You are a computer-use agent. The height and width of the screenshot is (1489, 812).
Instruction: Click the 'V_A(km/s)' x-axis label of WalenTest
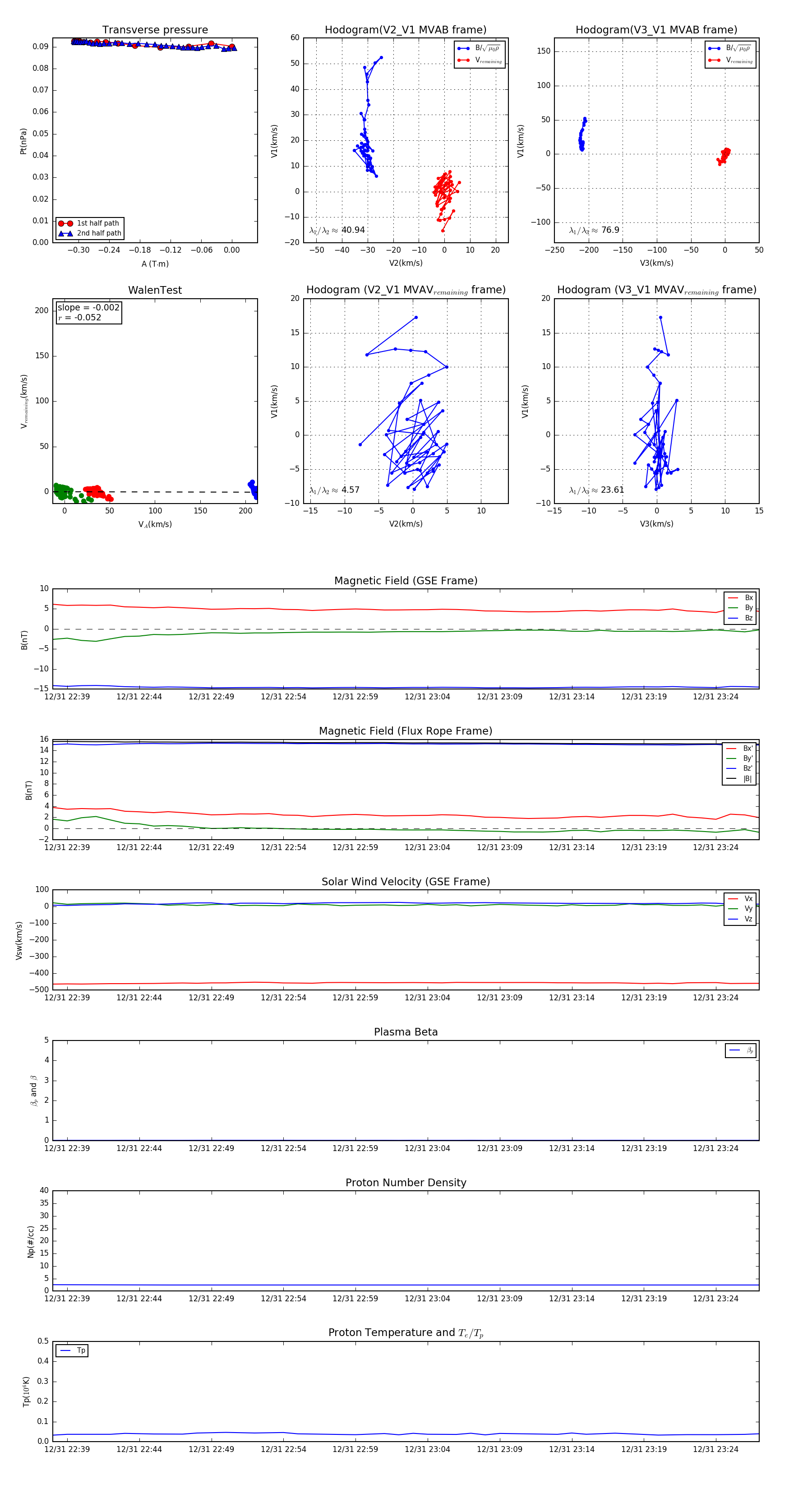[155, 524]
